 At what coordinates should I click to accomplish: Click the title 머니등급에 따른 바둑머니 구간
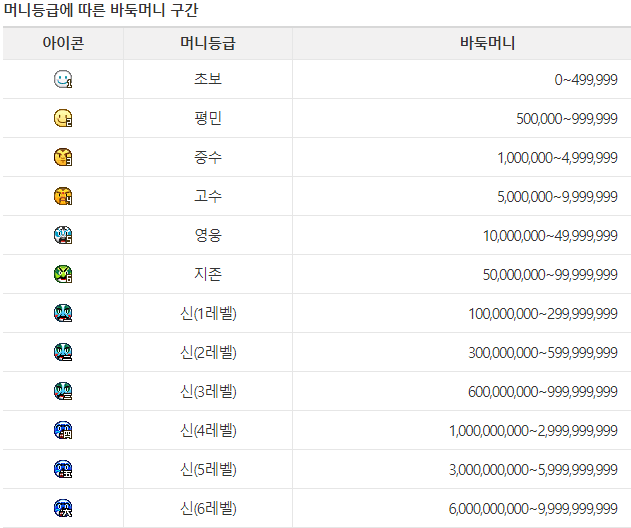coord(101,10)
